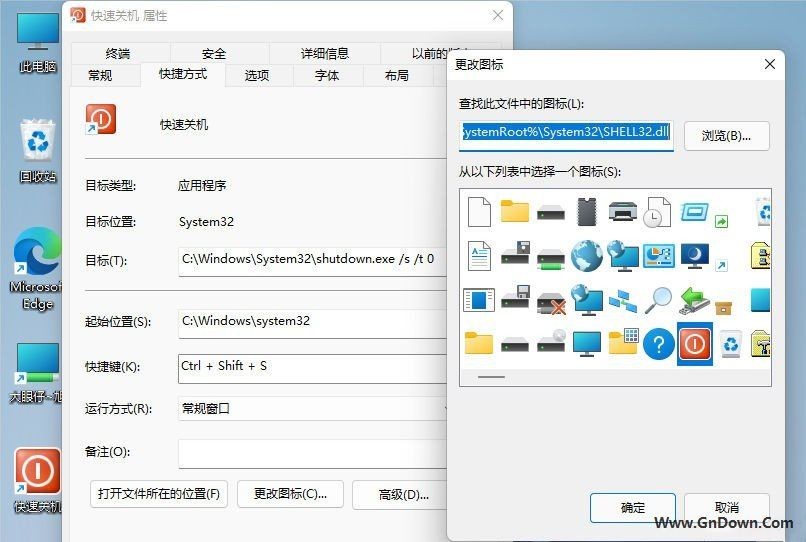Close the 快速关机 属性 window
The height and width of the screenshot is (542, 806).
pos(498,15)
